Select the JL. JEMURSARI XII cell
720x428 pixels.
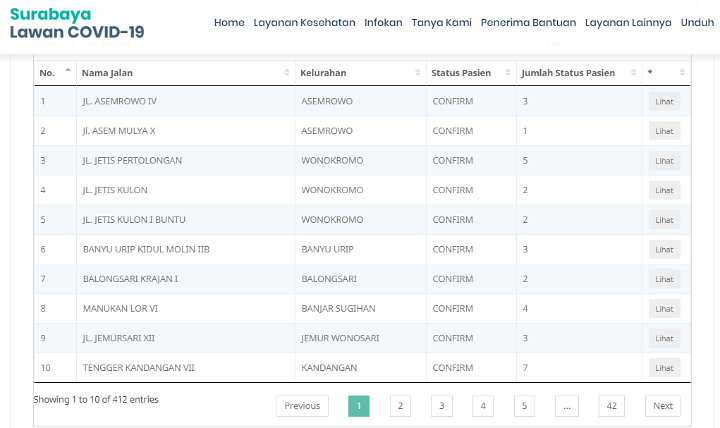click(x=186, y=338)
